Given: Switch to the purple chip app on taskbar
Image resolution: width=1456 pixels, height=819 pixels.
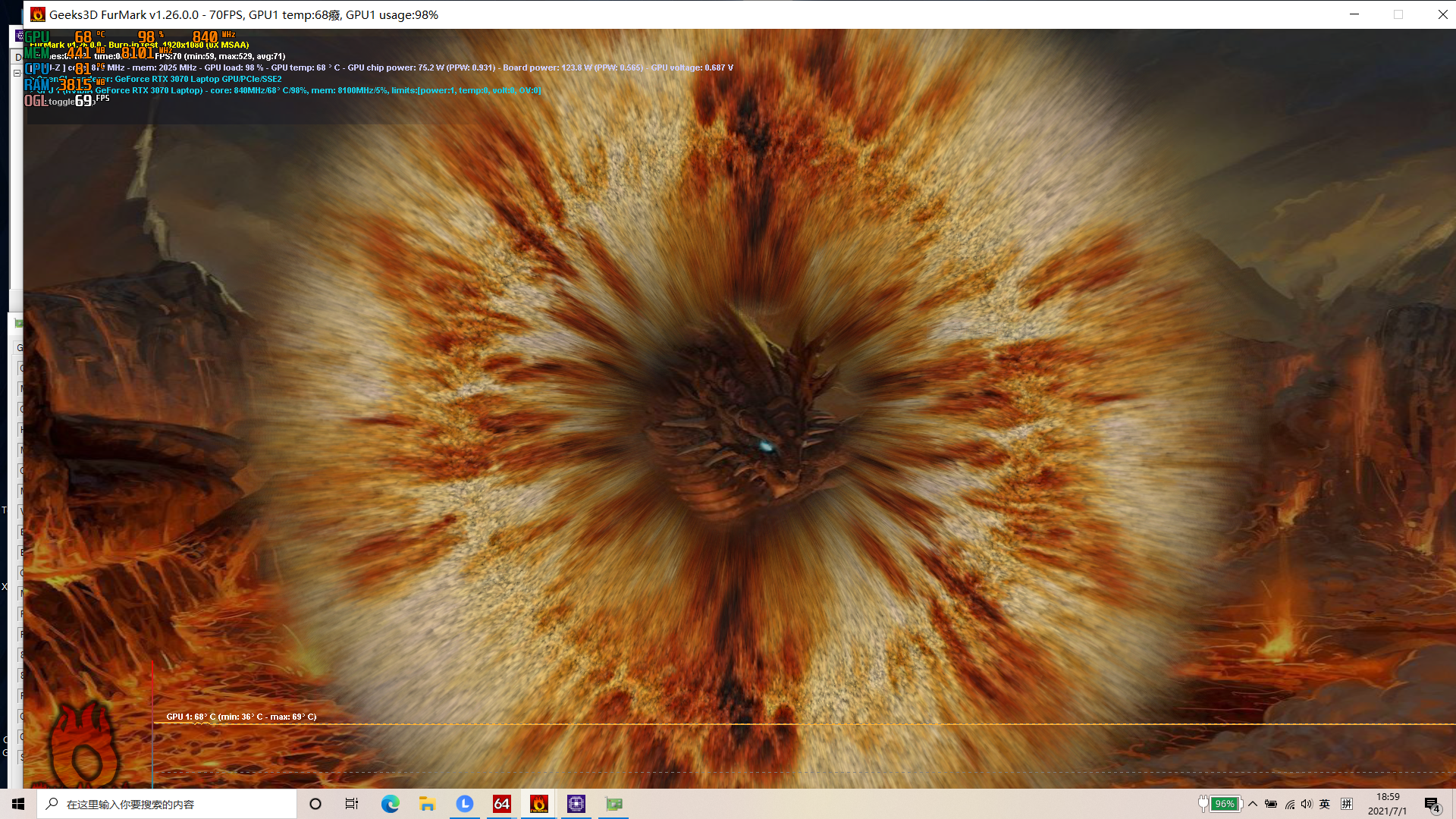Looking at the screenshot, I should (x=576, y=804).
